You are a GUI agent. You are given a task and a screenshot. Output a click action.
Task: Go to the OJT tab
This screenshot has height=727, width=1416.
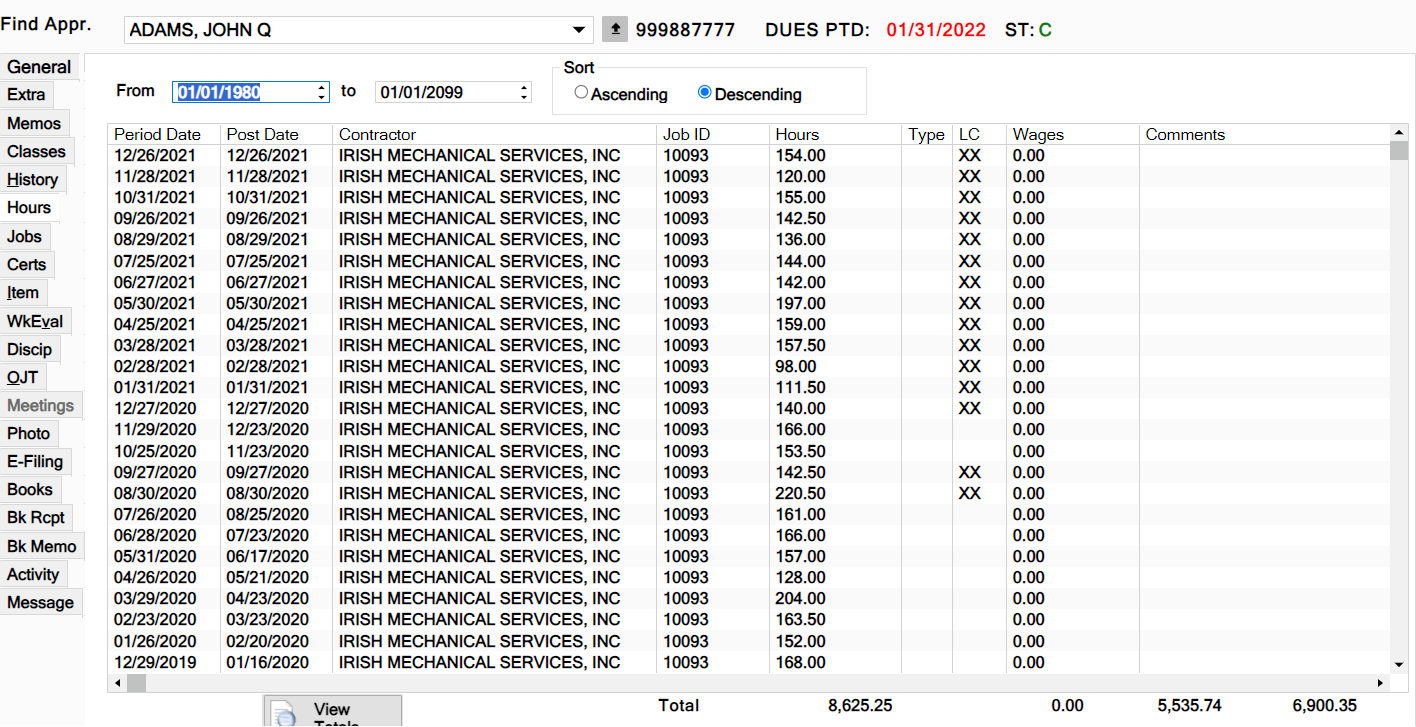[23, 377]
